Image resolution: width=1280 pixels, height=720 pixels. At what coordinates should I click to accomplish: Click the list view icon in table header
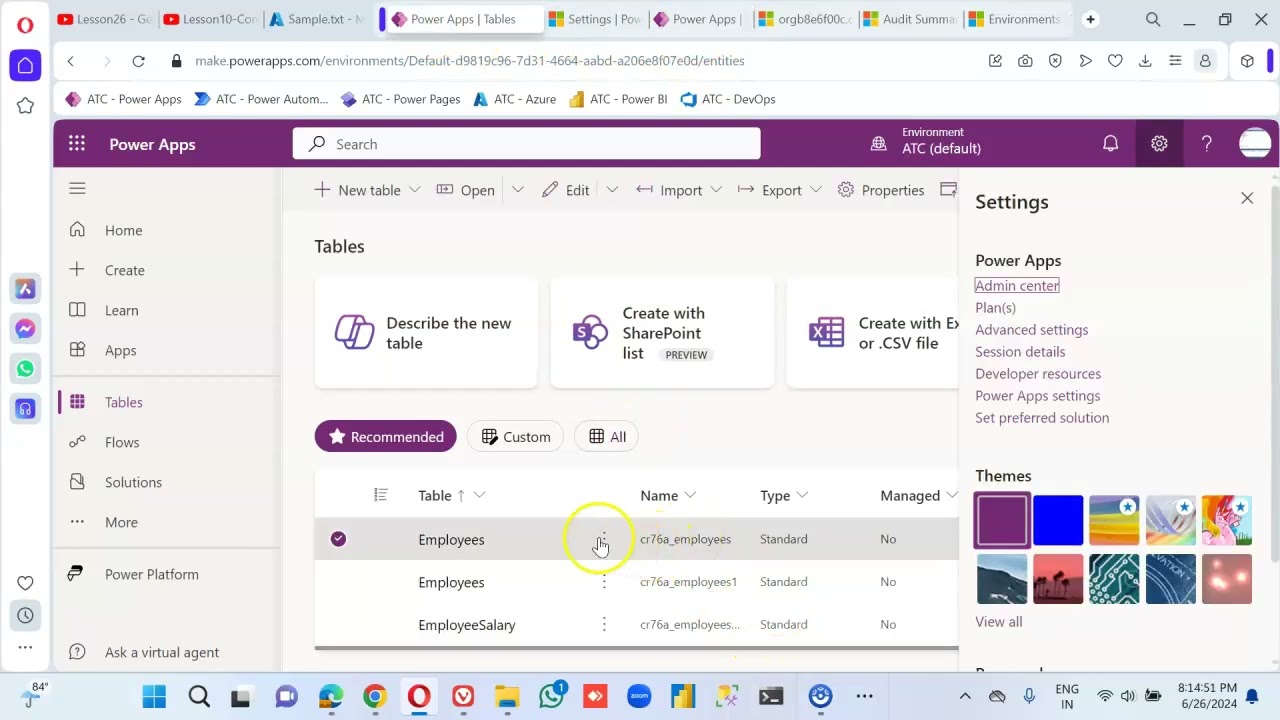pos(380,495)
